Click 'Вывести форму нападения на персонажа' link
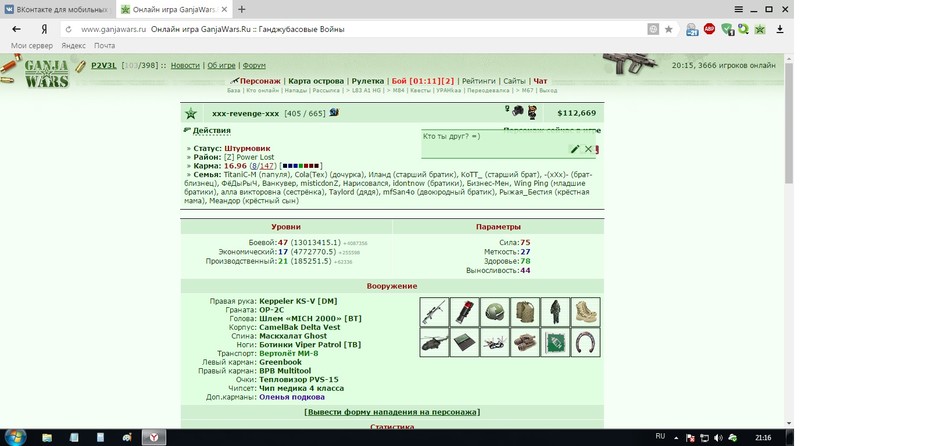 [393, 412]
